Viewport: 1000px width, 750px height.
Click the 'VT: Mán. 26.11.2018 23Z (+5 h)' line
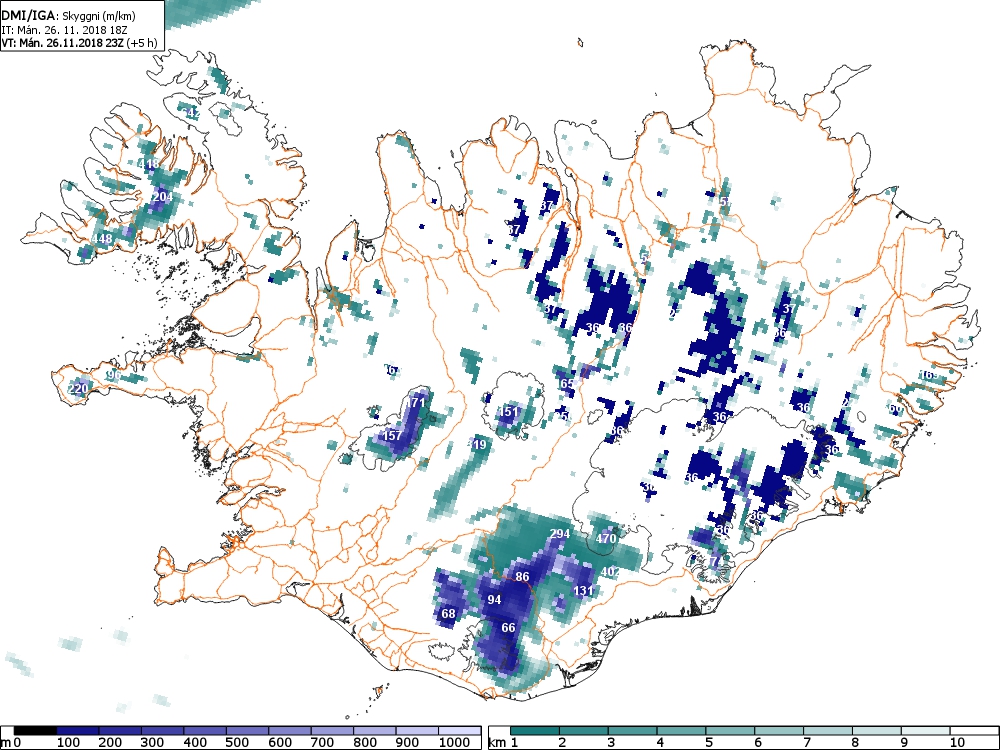pyautogui.click(x=78, y=43)
